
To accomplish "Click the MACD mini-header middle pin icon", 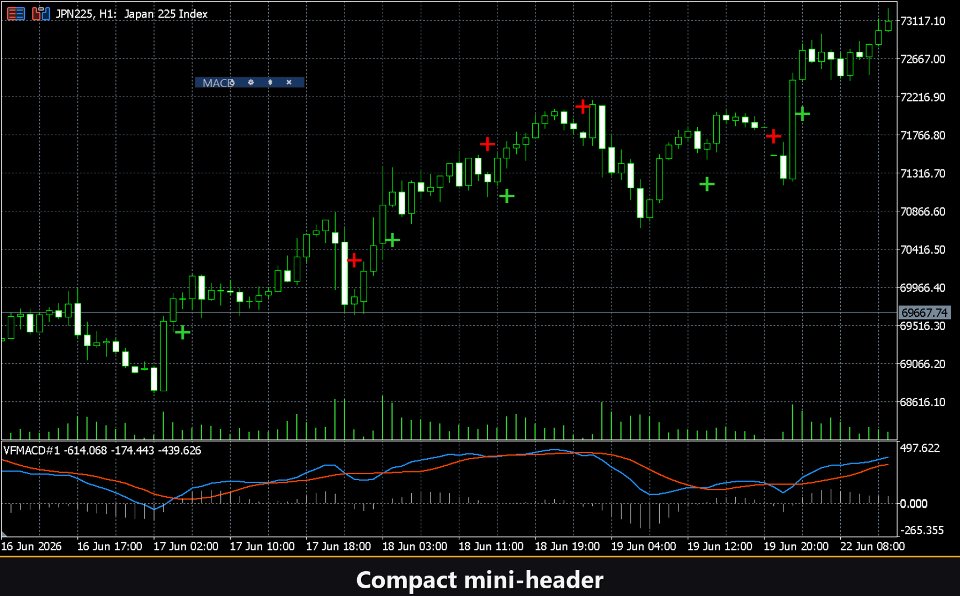I will pyautogui.click(x=270, y=82).
